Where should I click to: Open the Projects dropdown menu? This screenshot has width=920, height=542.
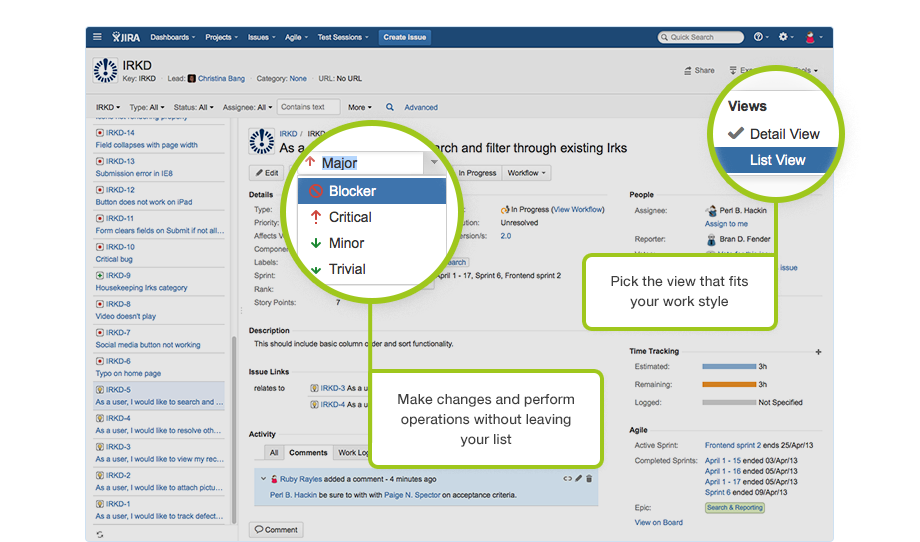click(x=221, y=37)
